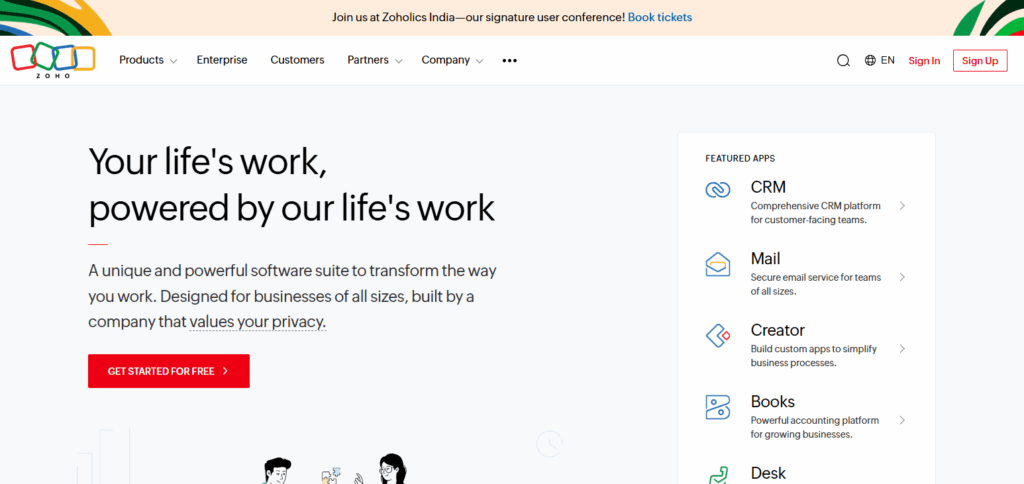The width and height of the screenshot is (1024, 484).
Task: Click the globe language icon
Action: point(870,60)
